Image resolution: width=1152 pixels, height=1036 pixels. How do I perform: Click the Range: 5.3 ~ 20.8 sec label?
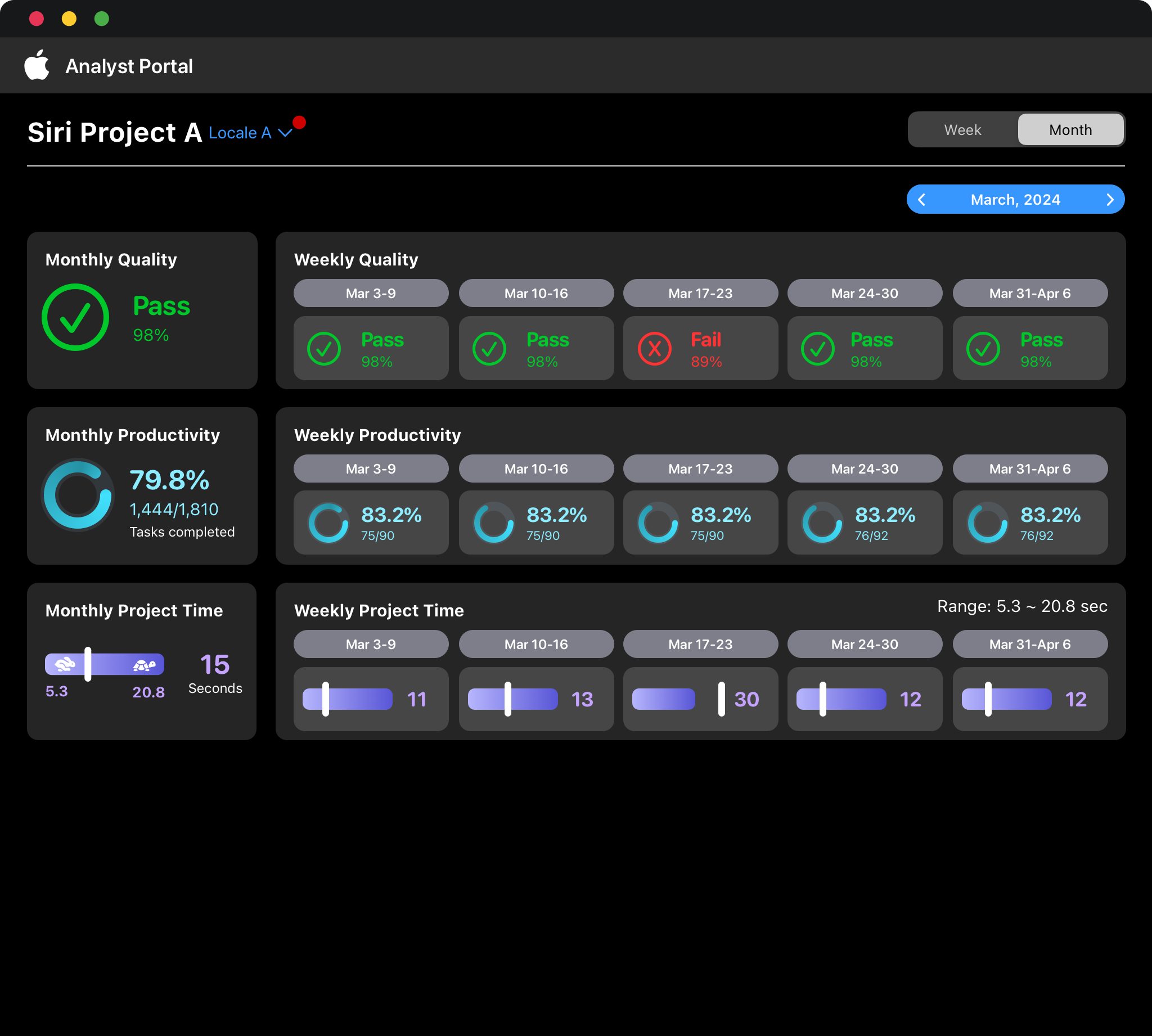[1022, 606]
